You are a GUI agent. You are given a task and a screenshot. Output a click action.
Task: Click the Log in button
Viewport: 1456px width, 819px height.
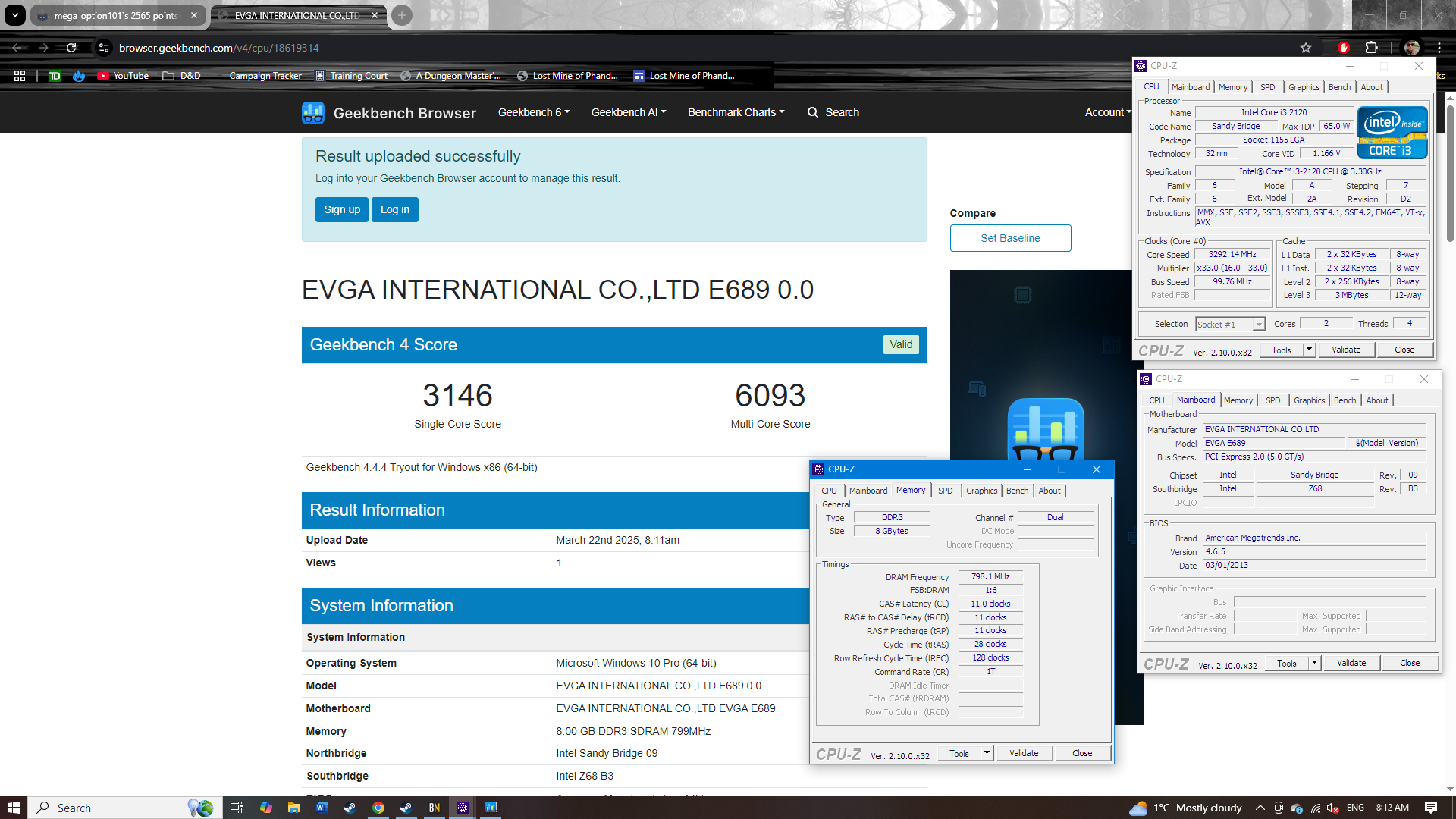coord(395,209)
